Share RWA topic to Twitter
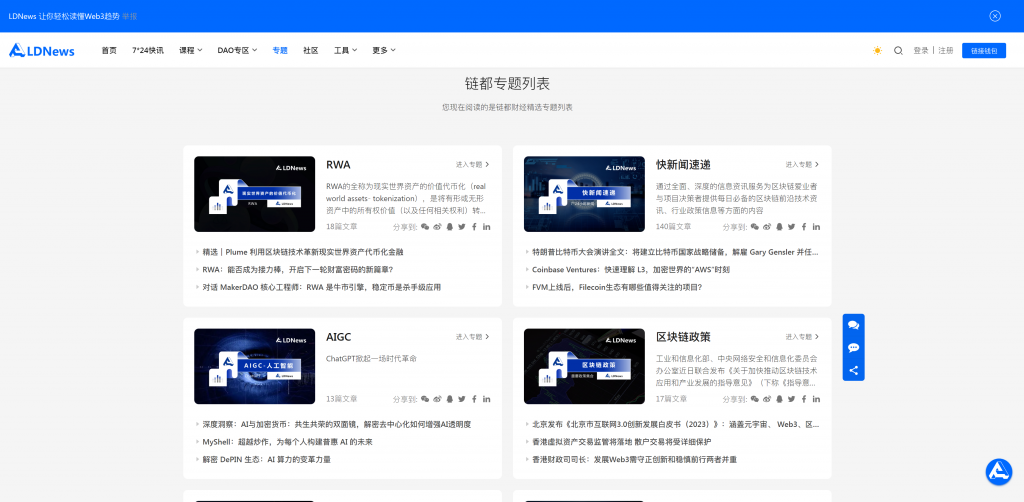The height and width of the screenshot is (502, 1024). click(x=462, y=227)
